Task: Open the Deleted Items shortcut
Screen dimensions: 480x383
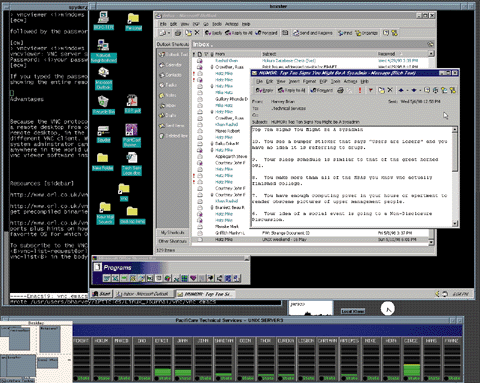Action: pos(173,136)
